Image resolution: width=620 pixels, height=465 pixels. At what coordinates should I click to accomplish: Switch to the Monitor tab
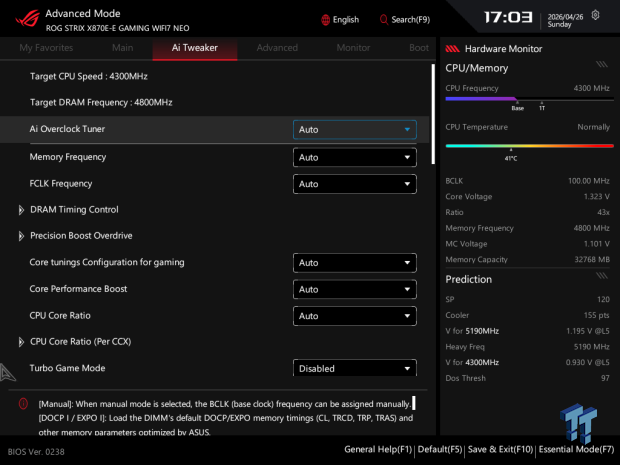pyautogui.click(x=353, y=48)
